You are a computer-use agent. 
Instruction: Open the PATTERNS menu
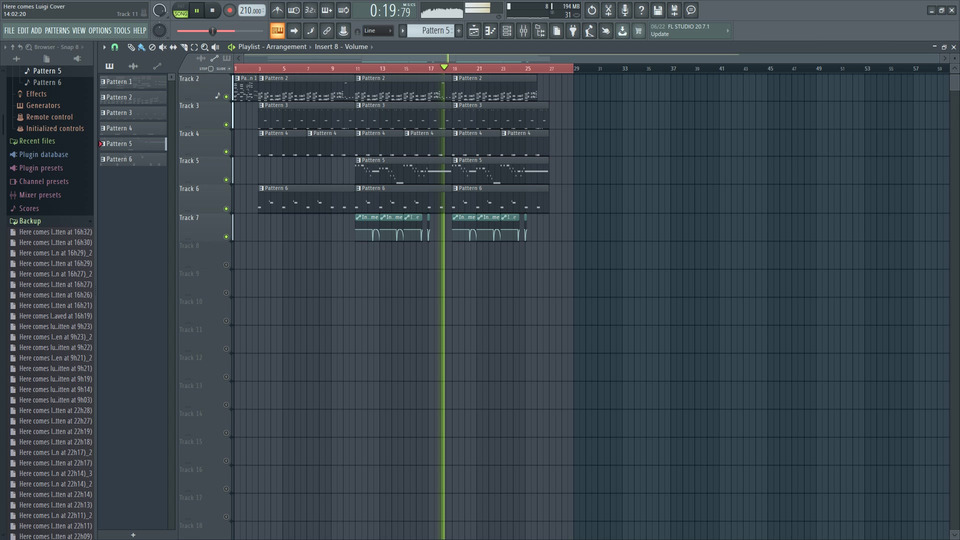click(x=57, y=31)
